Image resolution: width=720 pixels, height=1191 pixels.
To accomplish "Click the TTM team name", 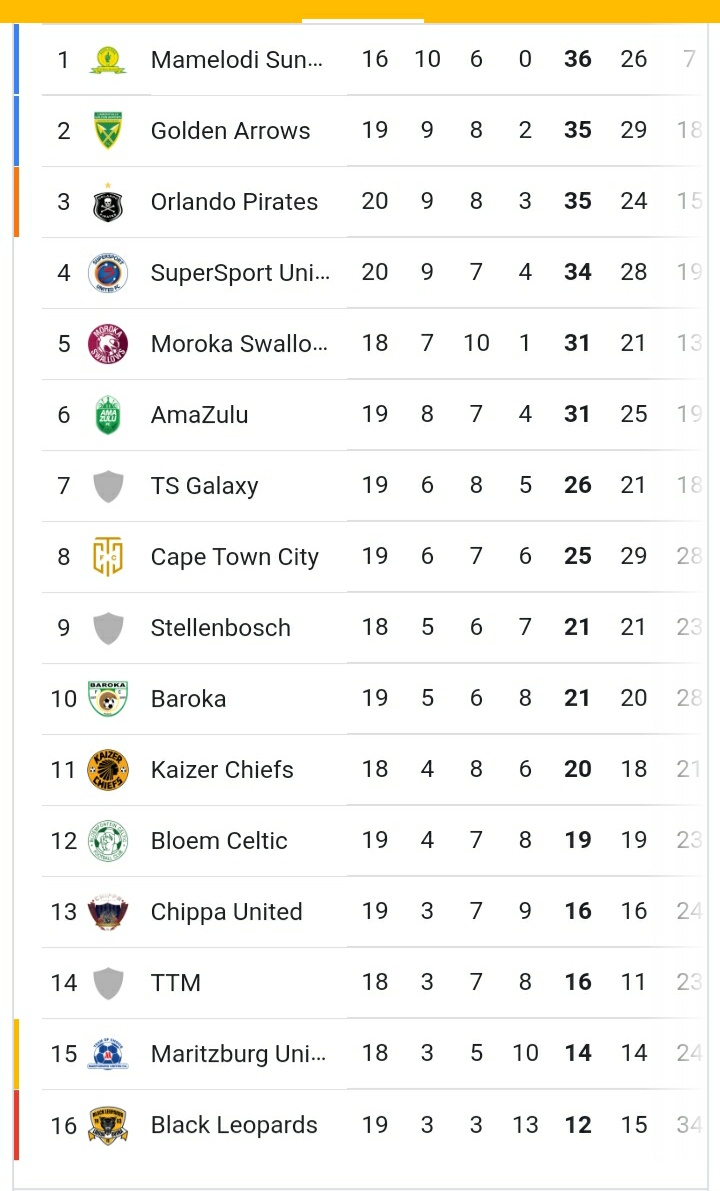I will [x=175, y=983].
